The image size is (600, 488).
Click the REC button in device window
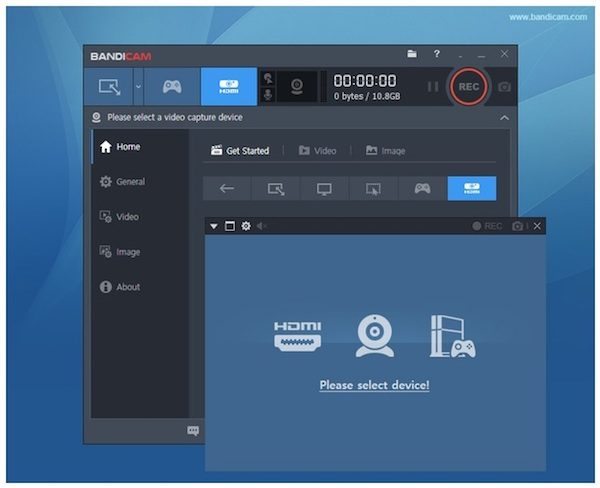click(487, 226)
